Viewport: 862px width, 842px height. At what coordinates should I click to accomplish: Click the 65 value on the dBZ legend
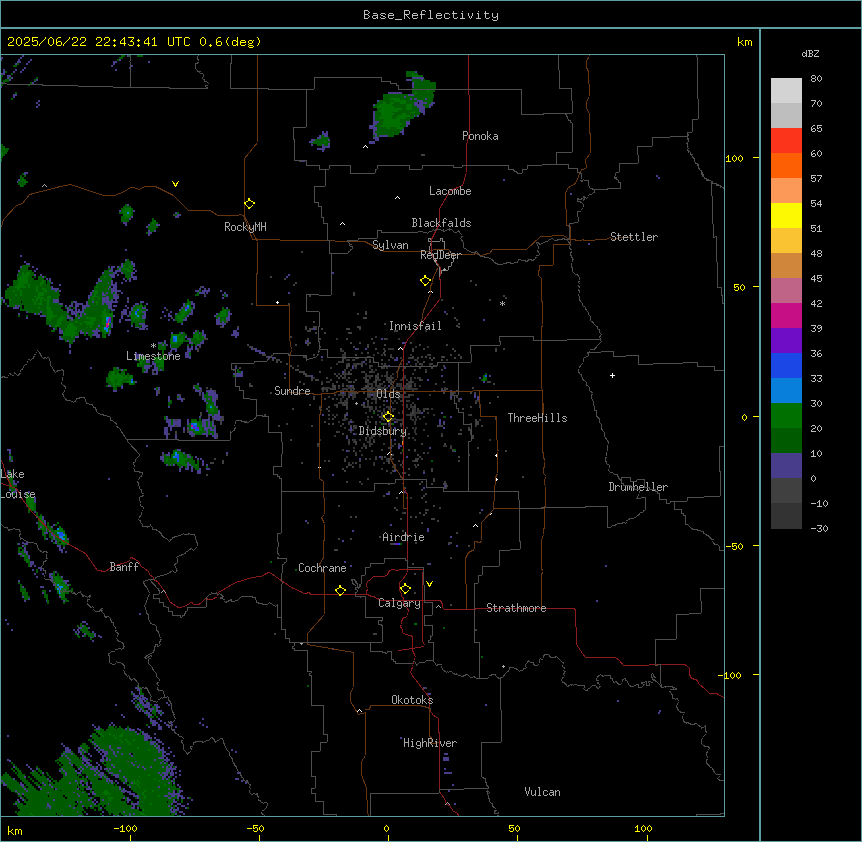click(x=816, y=129)
